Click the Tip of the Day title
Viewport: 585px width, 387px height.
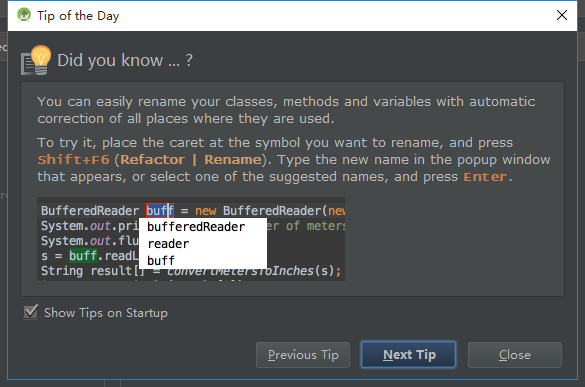click(x=78, y=16)
